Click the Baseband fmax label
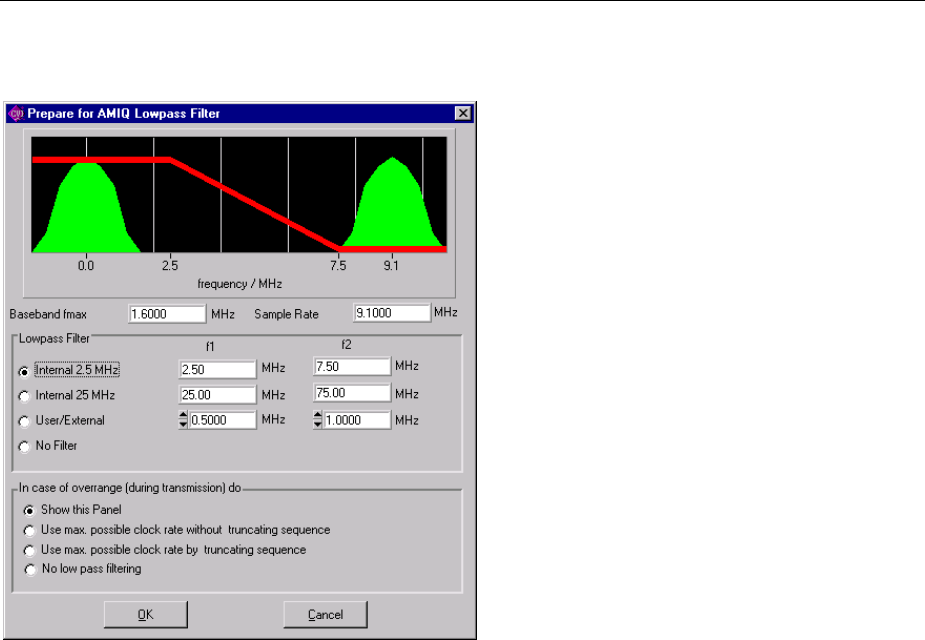This screenshot has width=925, height=640. pyautogui.click(x=48, y=314)
